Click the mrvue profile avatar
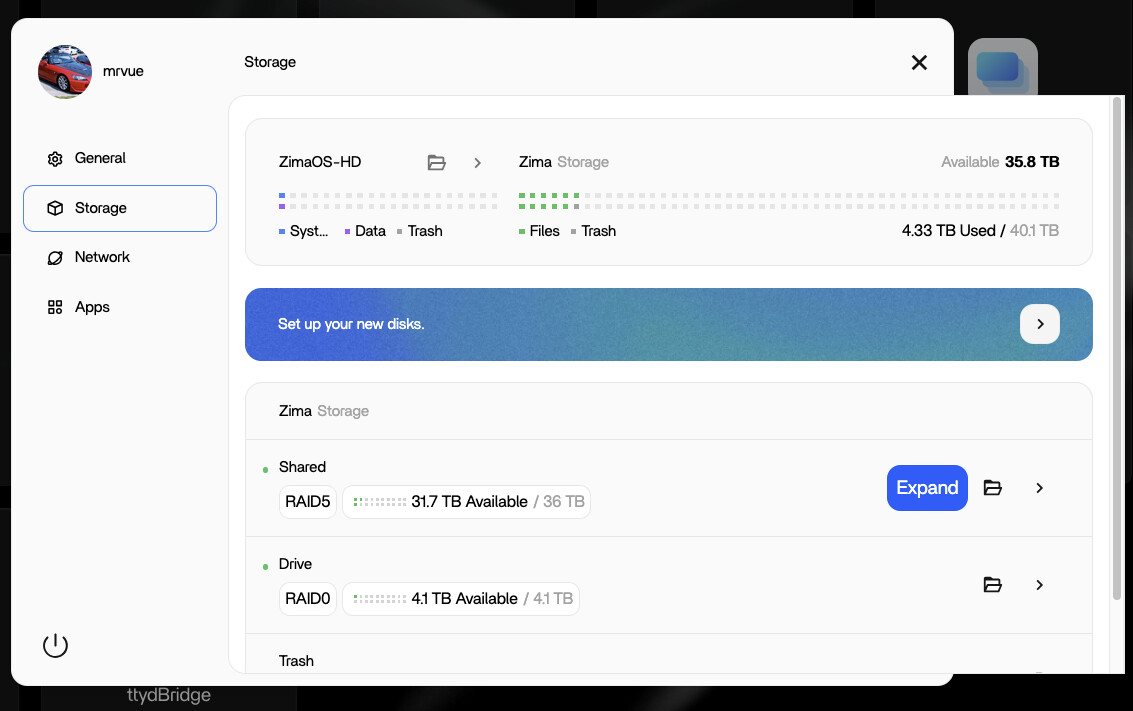This screenshot has height=711, width=1133. (65, 71)
